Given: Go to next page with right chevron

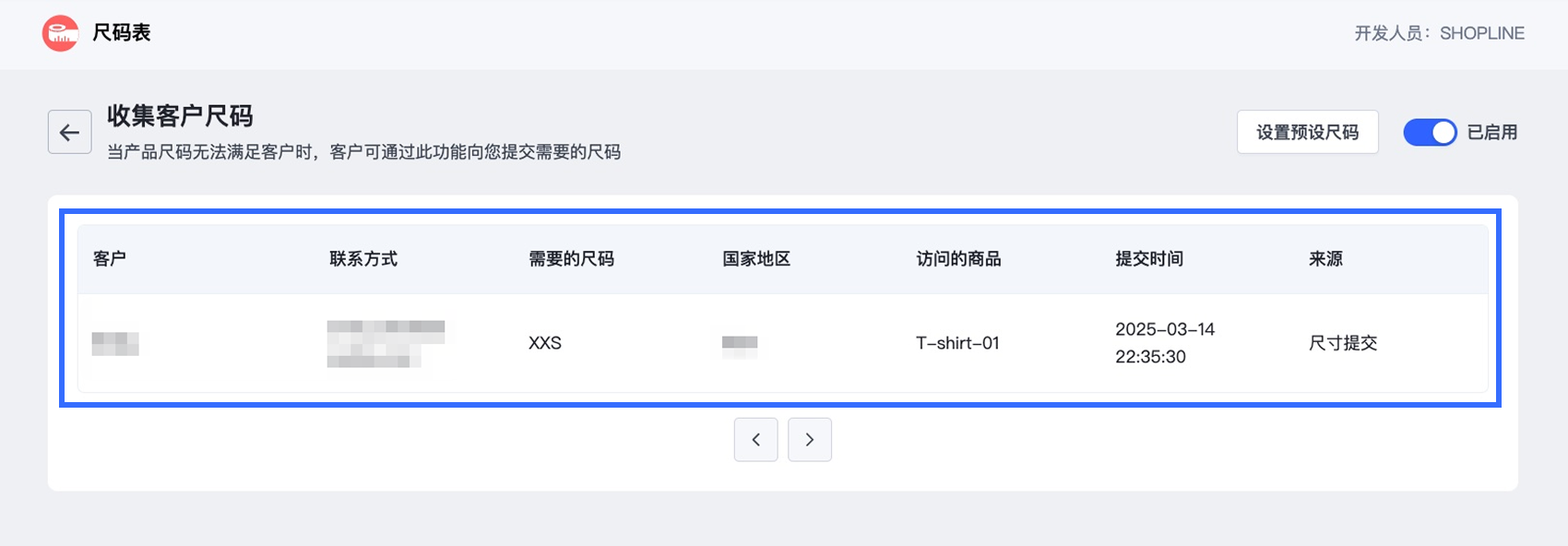Looking at the screenshot, I should [810, 440].
